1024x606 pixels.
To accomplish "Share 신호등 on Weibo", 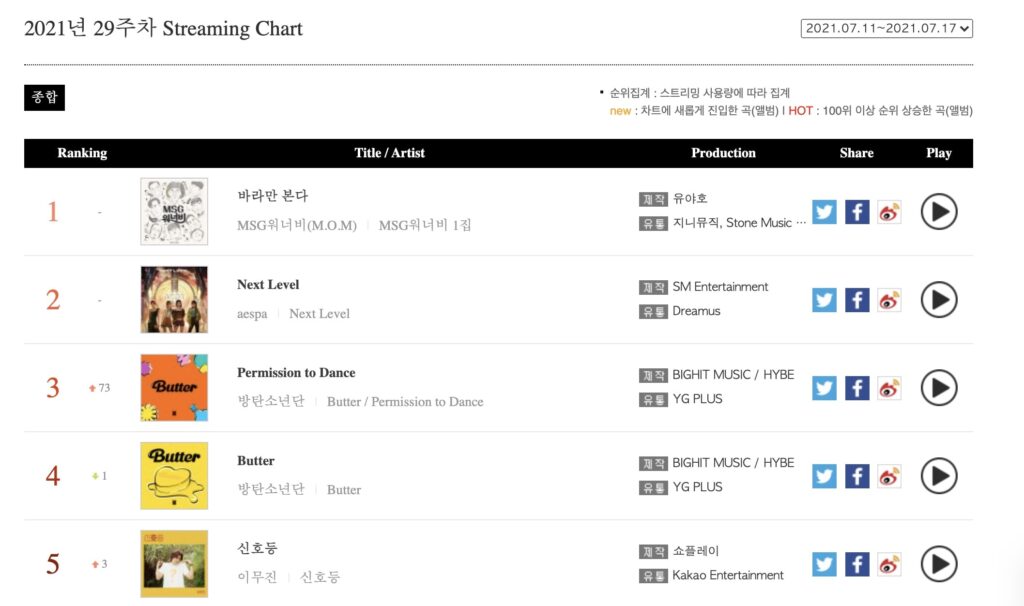I will click(889, 564).
